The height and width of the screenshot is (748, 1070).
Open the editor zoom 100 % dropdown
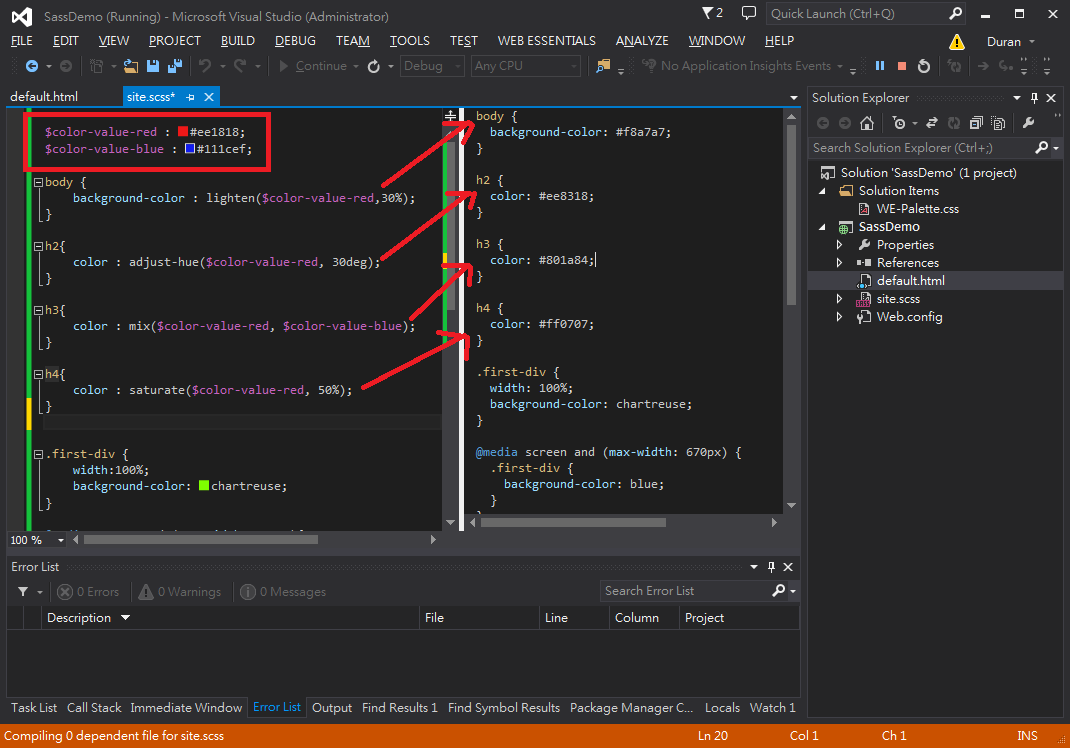tap(60, 540)
